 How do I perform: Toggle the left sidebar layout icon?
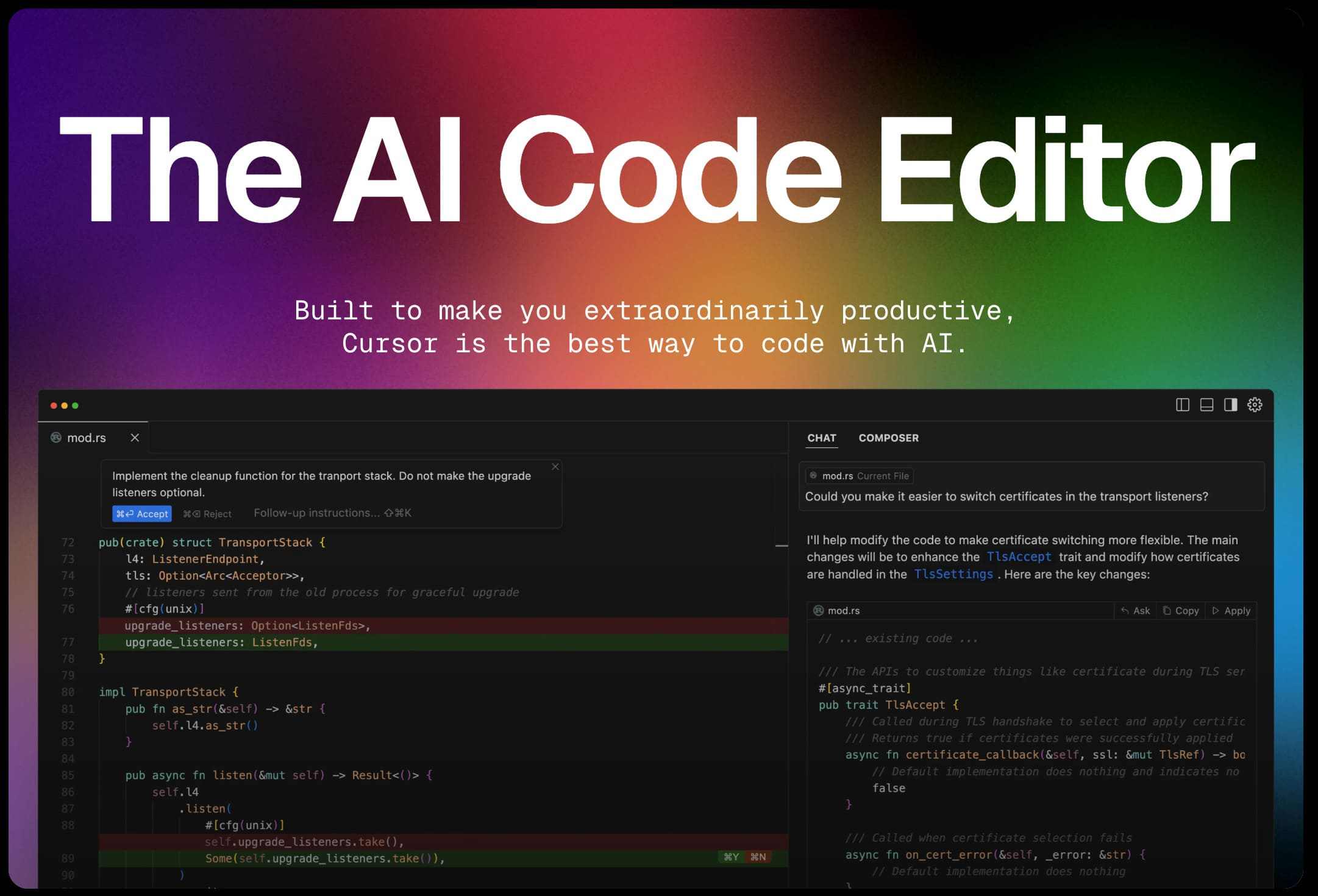1182,405
